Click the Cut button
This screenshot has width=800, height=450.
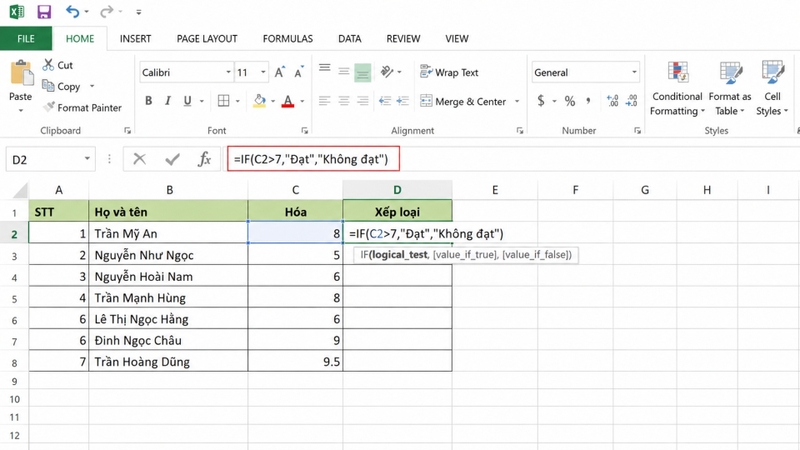(x=58, y=65)
